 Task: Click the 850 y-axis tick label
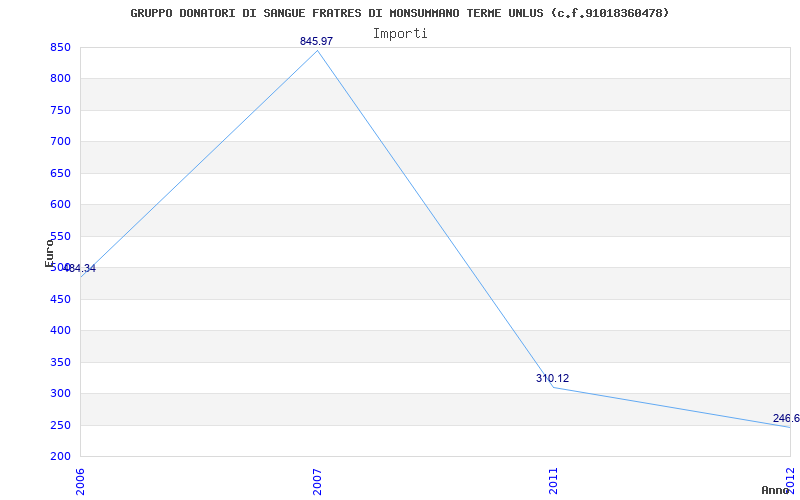(x=60, y=47)
